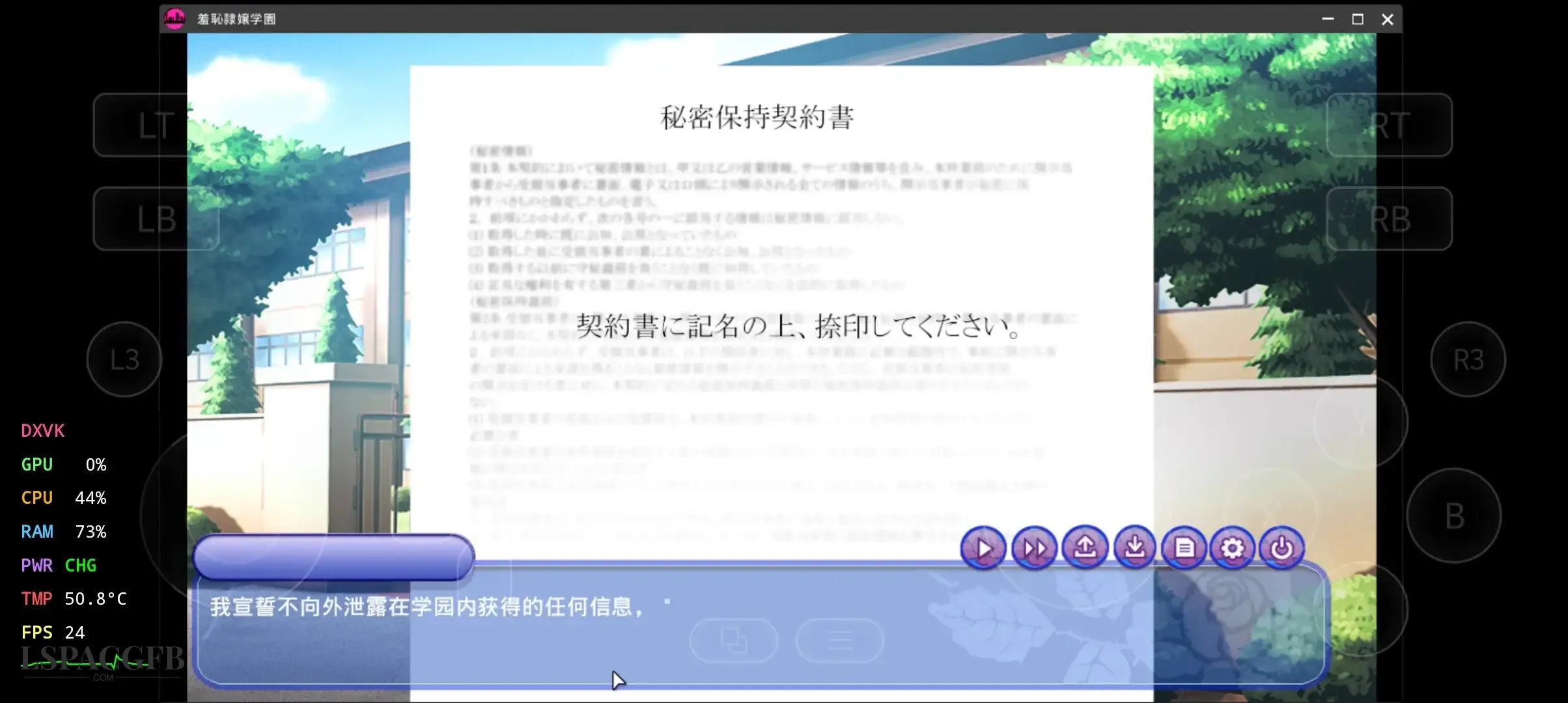
Task: Click the GPU 0% overlay reading
Action: tap(63, 465)
